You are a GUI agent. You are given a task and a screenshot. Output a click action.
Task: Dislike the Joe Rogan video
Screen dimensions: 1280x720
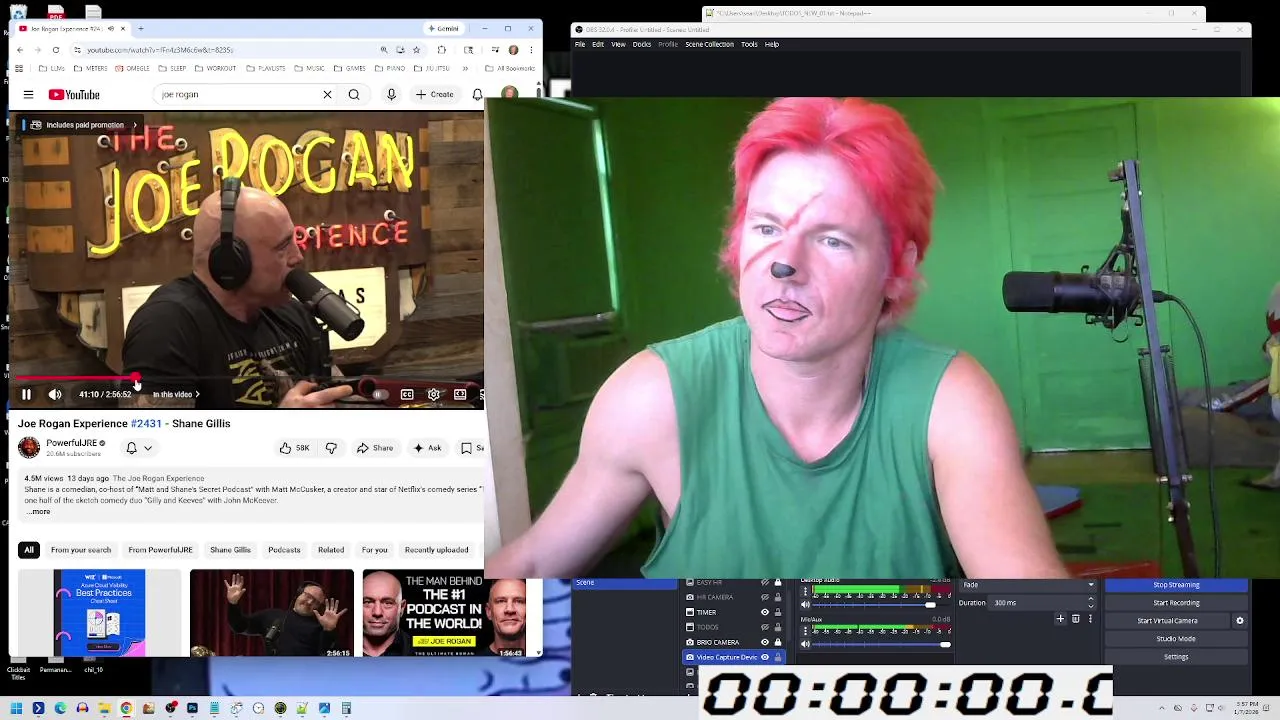pyautogui.click(x=331, y=448)
